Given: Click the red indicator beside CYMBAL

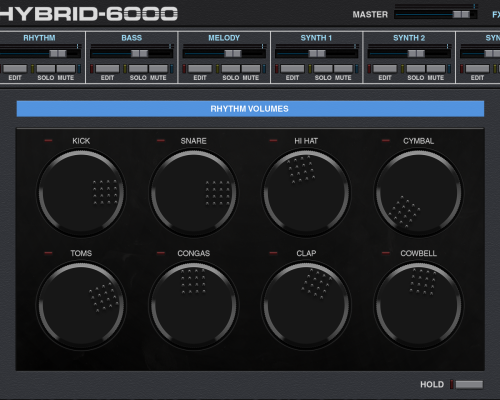Looking at the screenshot, I should click(386, 141).
